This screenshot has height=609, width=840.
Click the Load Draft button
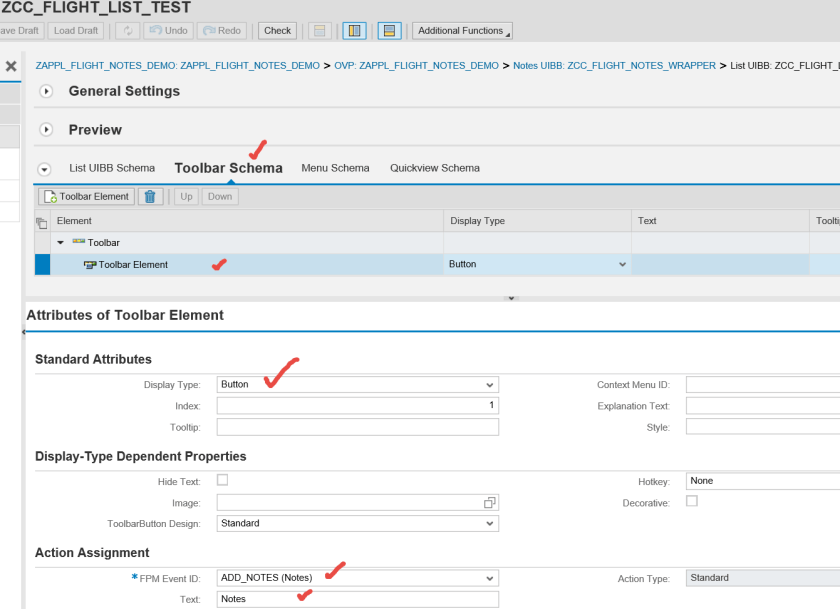(x=76, y=31)
